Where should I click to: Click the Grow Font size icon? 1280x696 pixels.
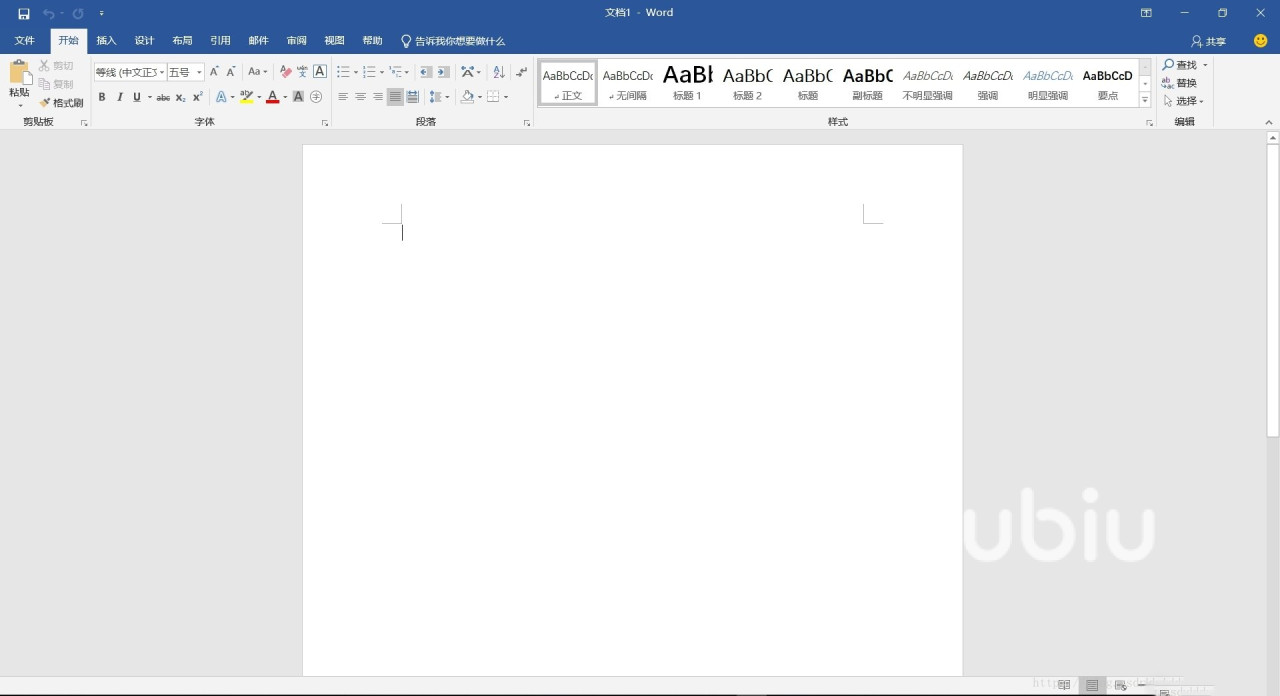214,72
